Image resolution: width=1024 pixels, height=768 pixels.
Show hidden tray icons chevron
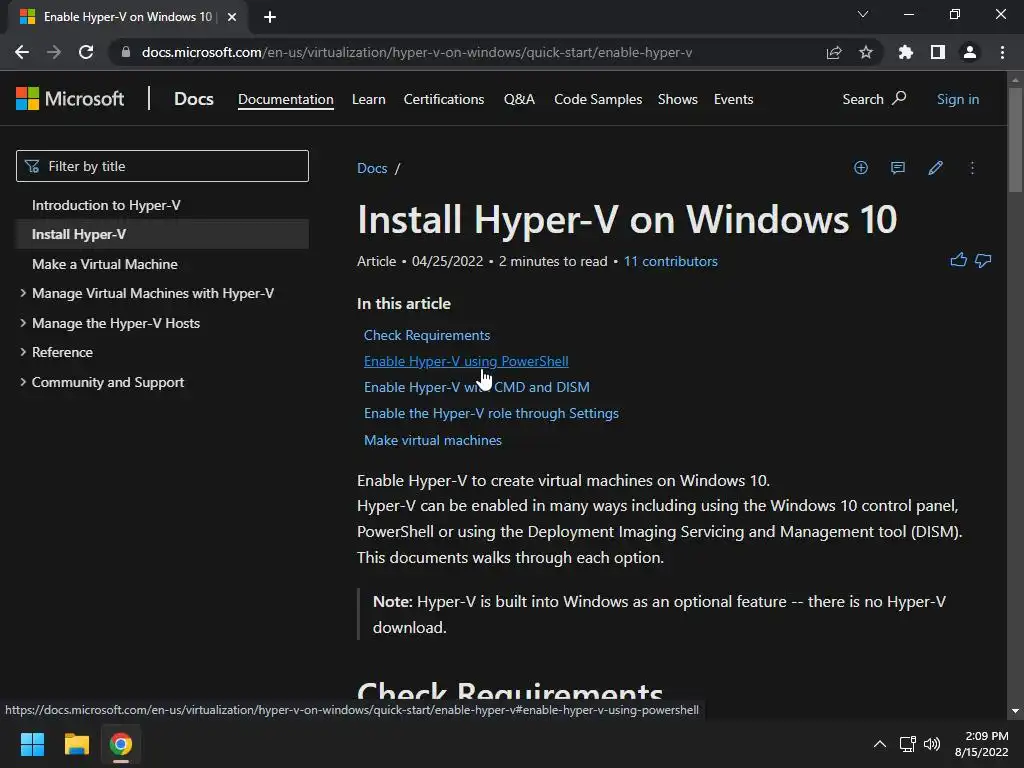pos(880,744)
